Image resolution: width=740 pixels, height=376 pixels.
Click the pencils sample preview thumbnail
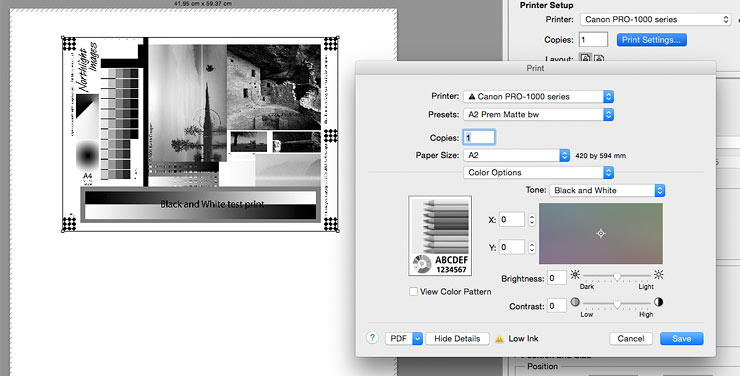click(x=440, y=235)
